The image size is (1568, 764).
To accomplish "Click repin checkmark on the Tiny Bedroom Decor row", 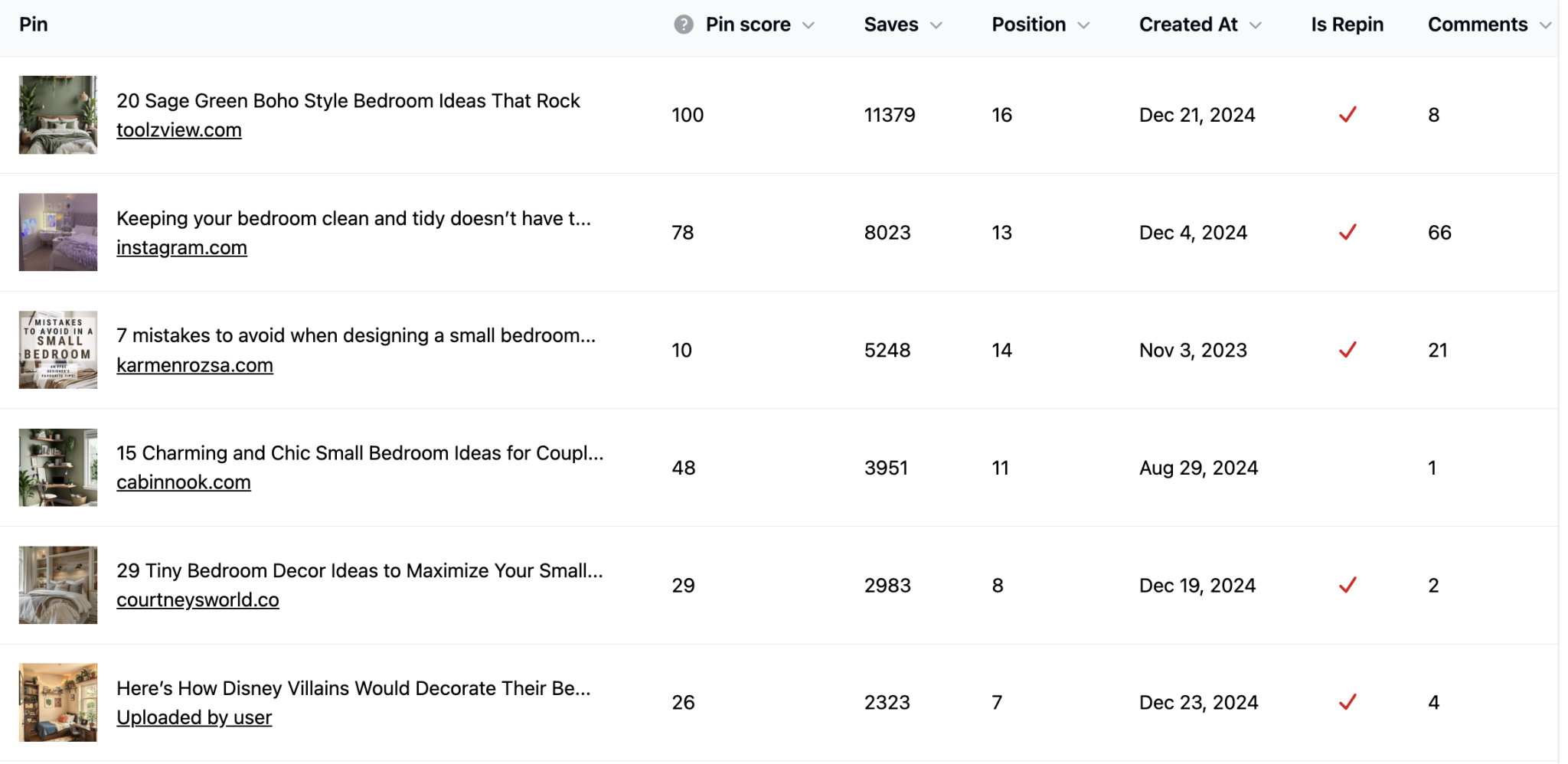I will click(1347, 585).
